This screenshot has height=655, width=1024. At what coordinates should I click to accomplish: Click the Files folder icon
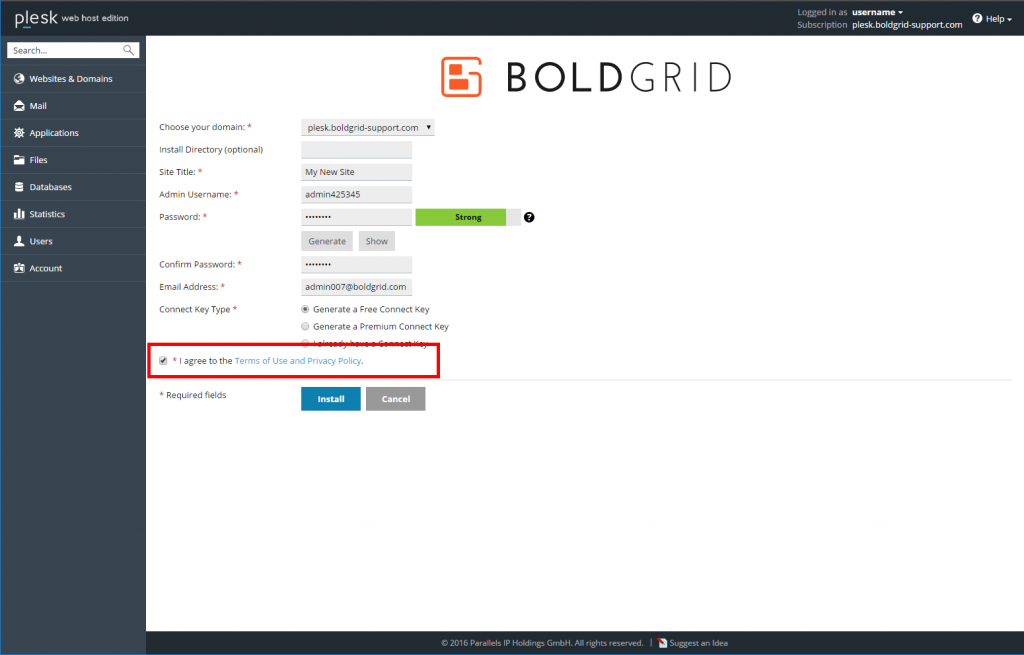point(19,160)
